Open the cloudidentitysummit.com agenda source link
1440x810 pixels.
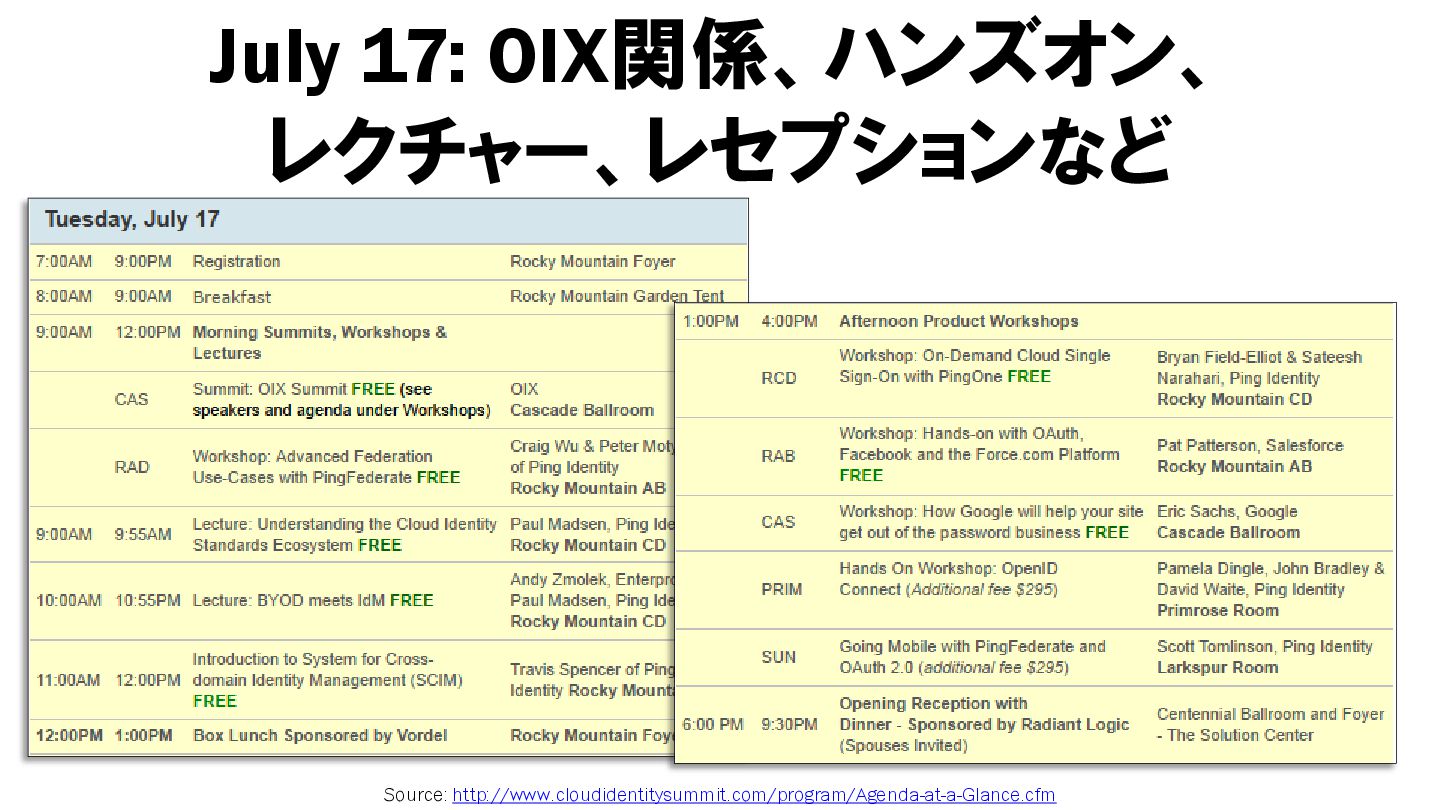pyautogui.click(x=754, y=795)
